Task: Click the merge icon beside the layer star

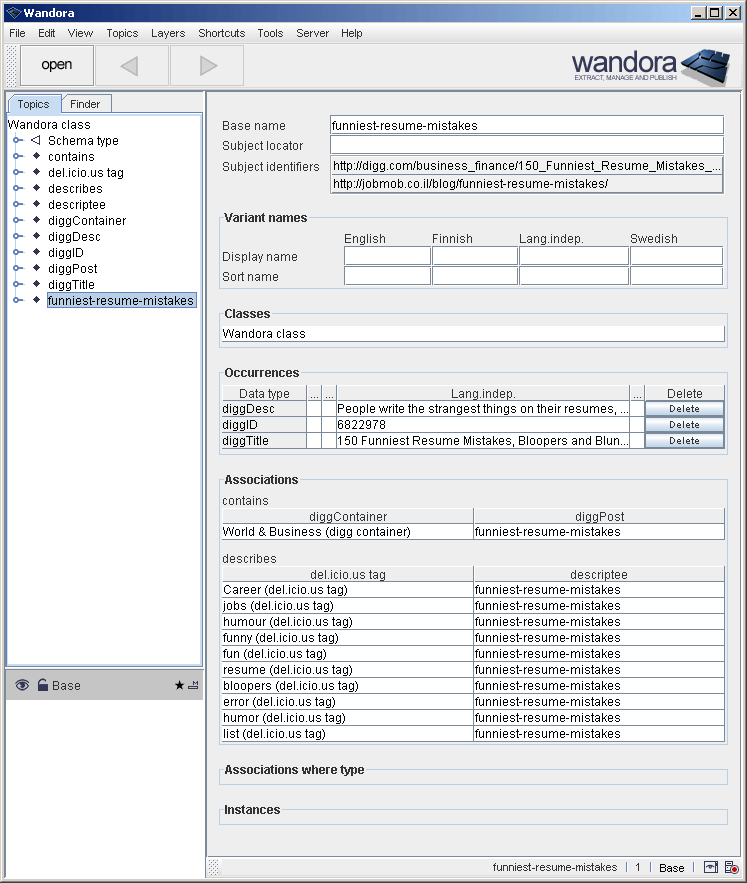Action: point(193,686)
